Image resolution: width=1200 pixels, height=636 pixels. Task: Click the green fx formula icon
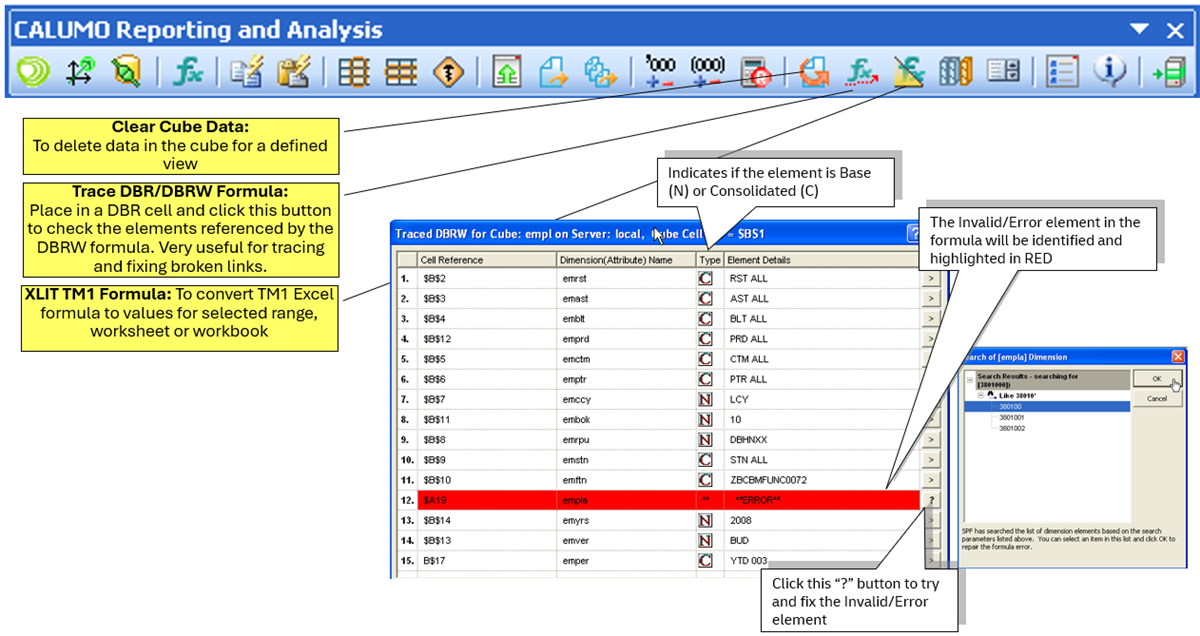[188, 71]
